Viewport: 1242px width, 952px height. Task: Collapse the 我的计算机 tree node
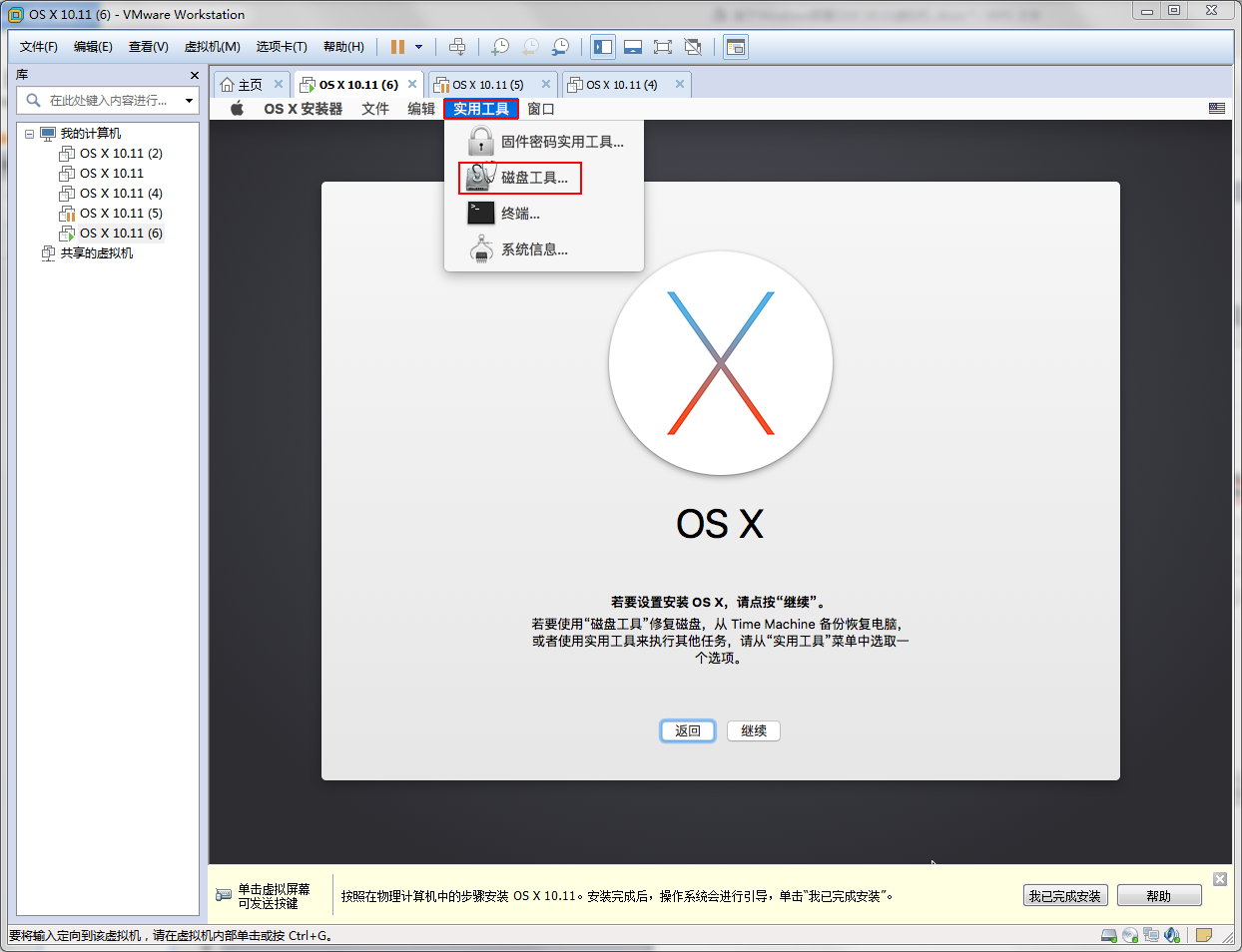(30, 134)
